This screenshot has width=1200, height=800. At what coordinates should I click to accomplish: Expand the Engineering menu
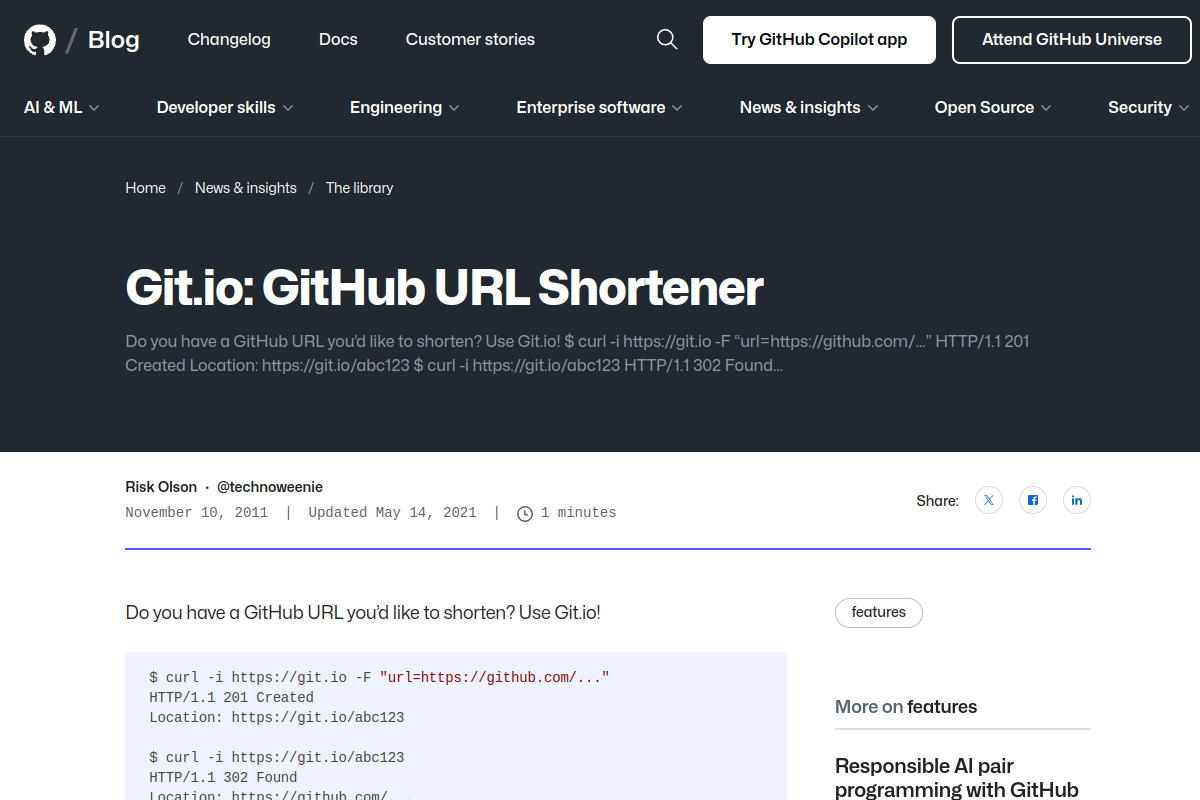405,107
